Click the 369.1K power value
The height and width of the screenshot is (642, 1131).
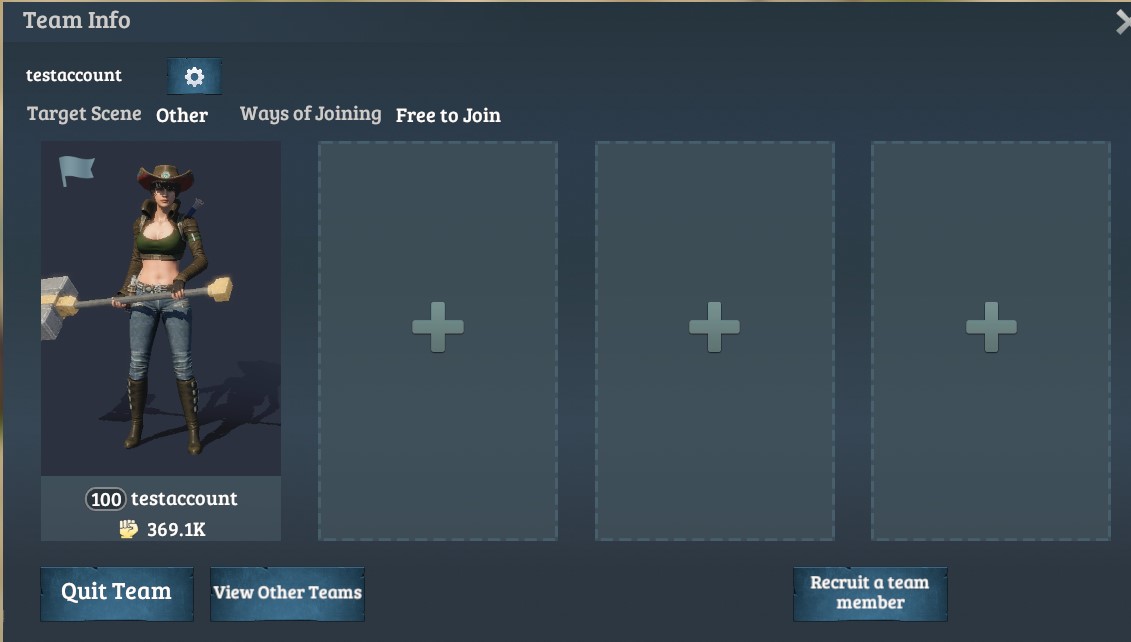(176, 529)
